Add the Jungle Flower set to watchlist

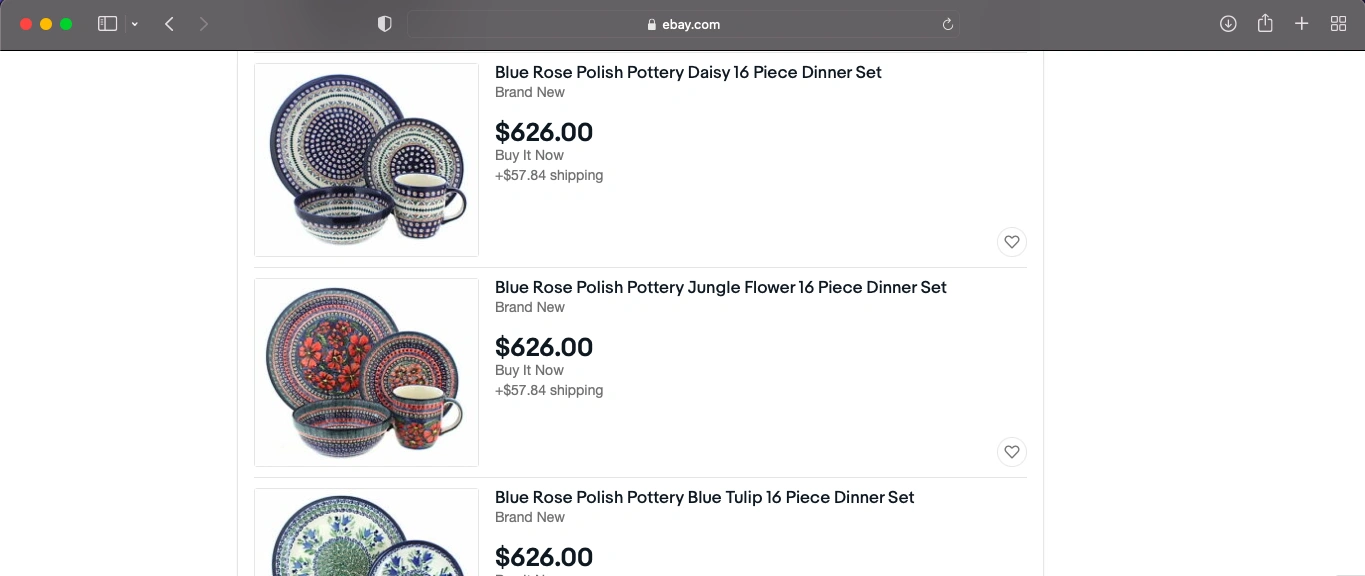1012,452
